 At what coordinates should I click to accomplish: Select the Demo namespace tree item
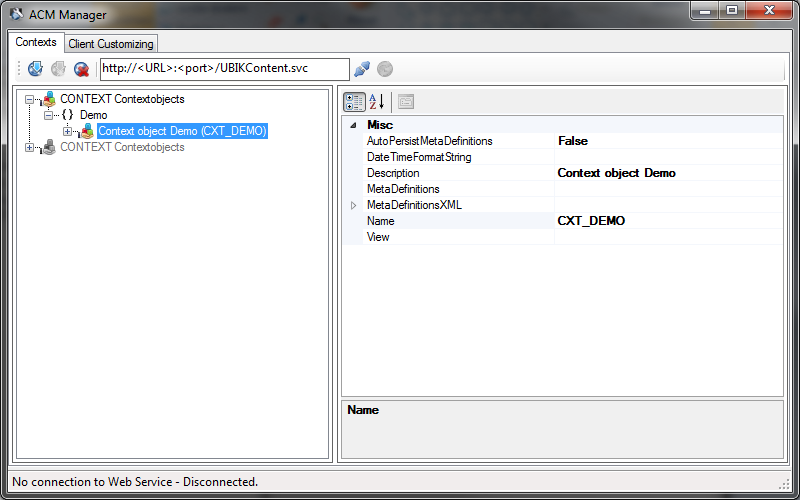pos(93,115)
